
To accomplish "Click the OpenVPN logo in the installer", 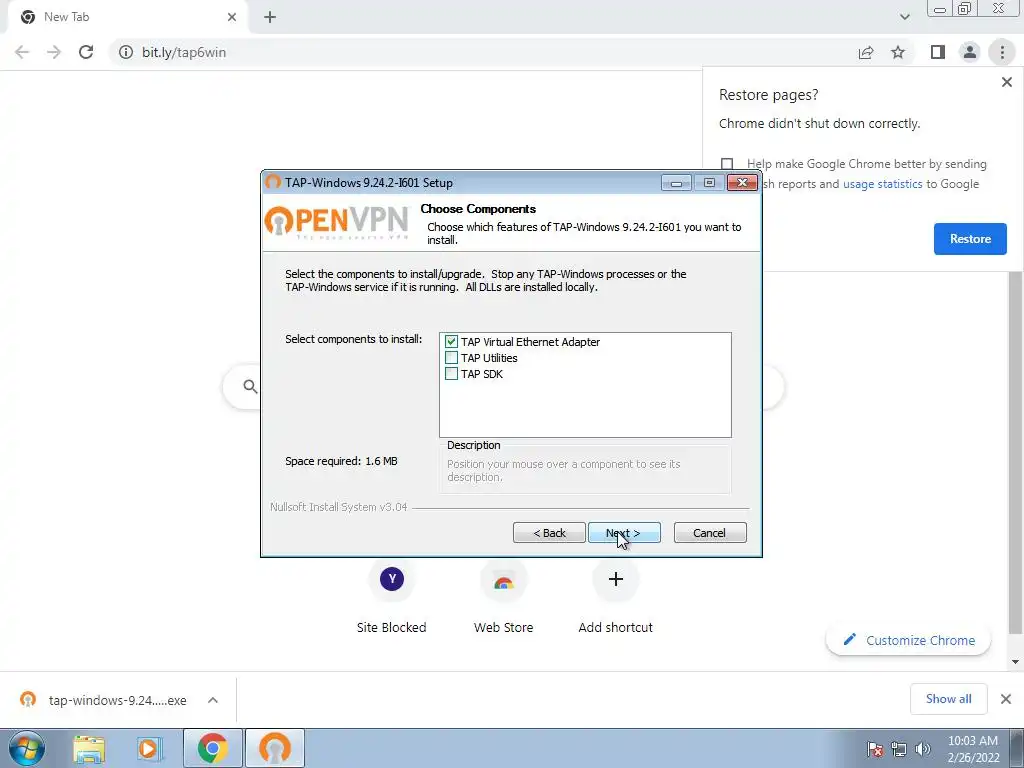I will (x=337, y=222).
